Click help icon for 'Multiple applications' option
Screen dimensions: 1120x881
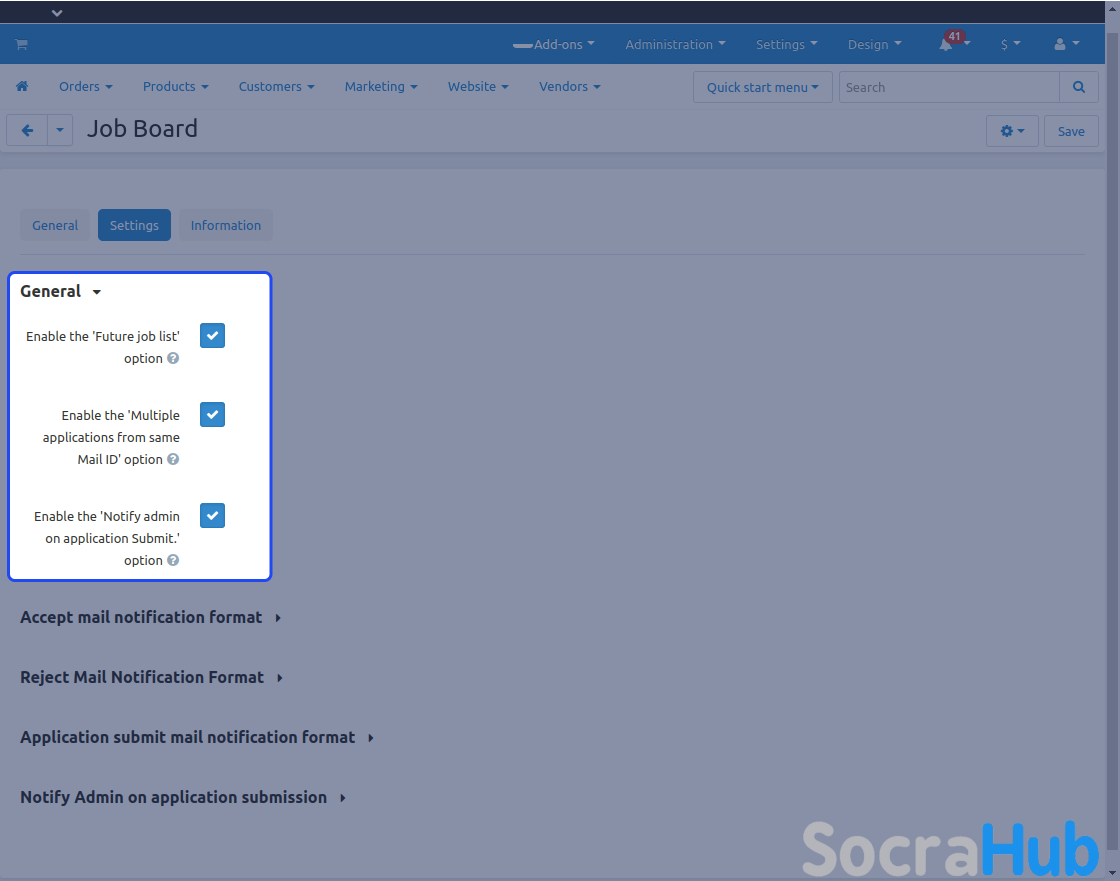pyautogui.click(x=173, y=459)
